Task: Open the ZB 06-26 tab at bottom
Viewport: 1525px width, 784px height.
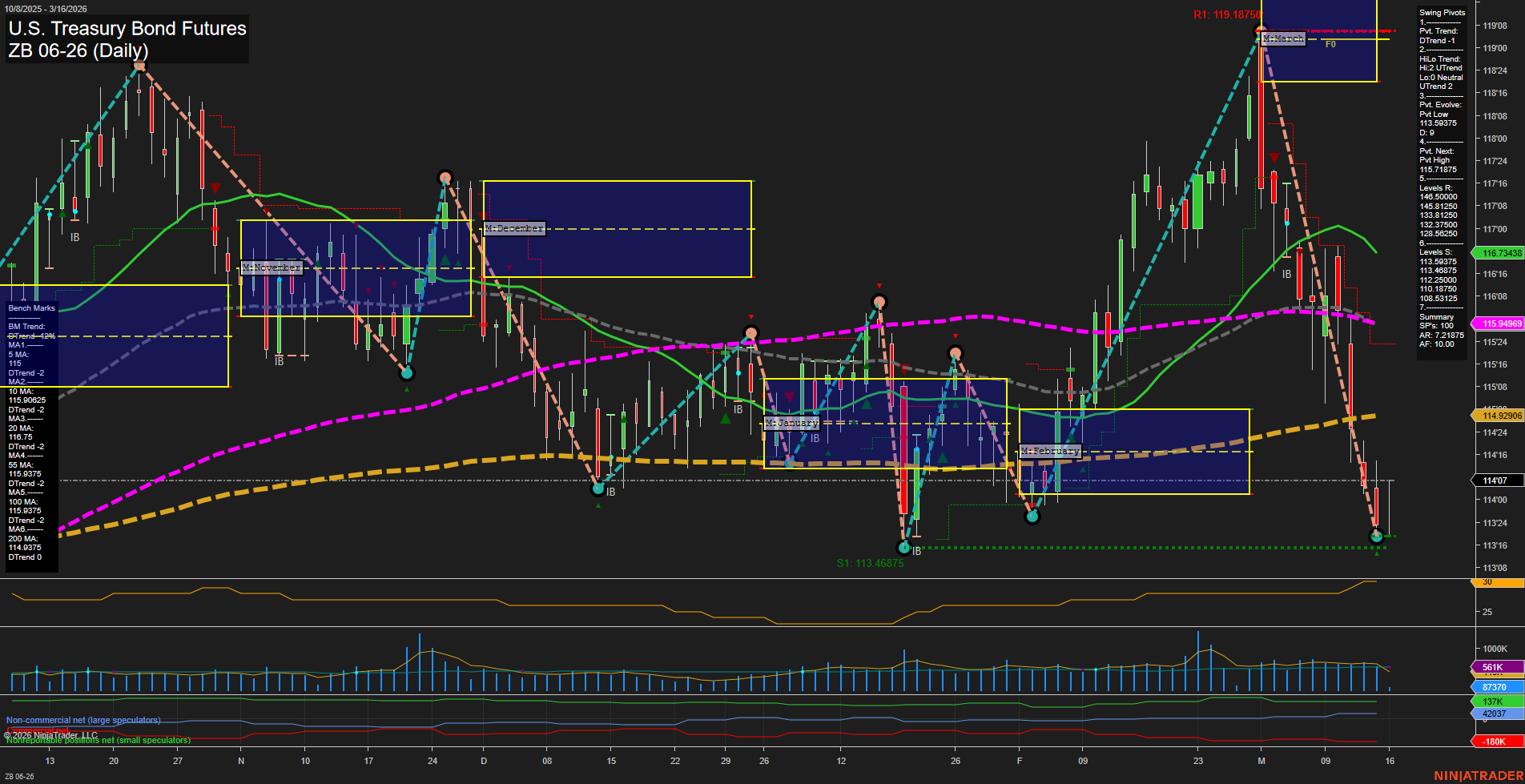Action: click(x=20, y=777)
